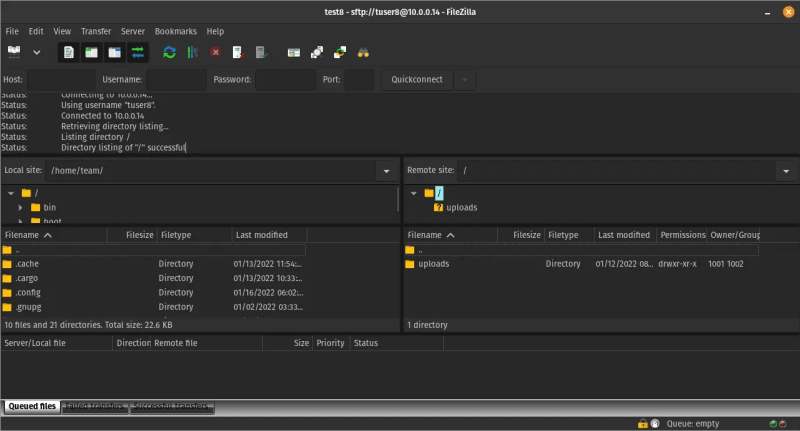Screen dimensions: 800x431
Task: Open Site Manager dropdown arrow
Action: pos(37,52)
